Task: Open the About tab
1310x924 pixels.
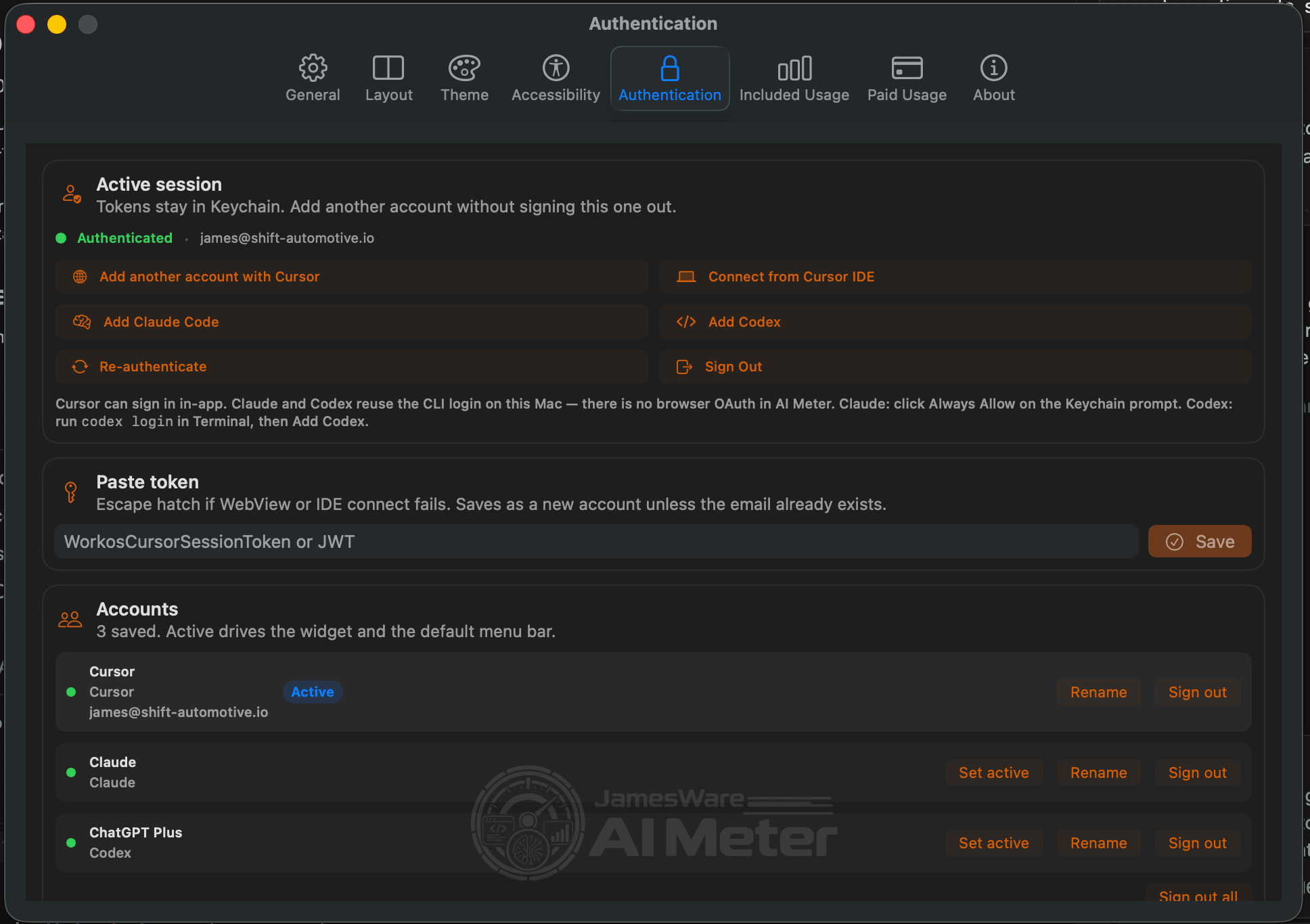Action: pyautogui.click(x=993, y=78)
